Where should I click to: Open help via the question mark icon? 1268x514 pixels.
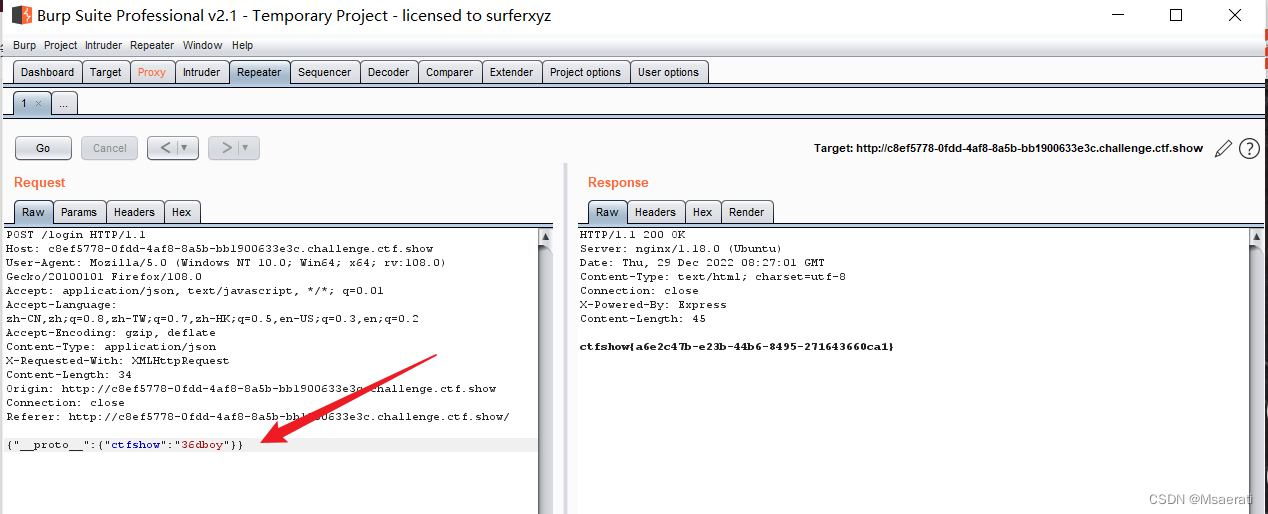click(1249, 148)
